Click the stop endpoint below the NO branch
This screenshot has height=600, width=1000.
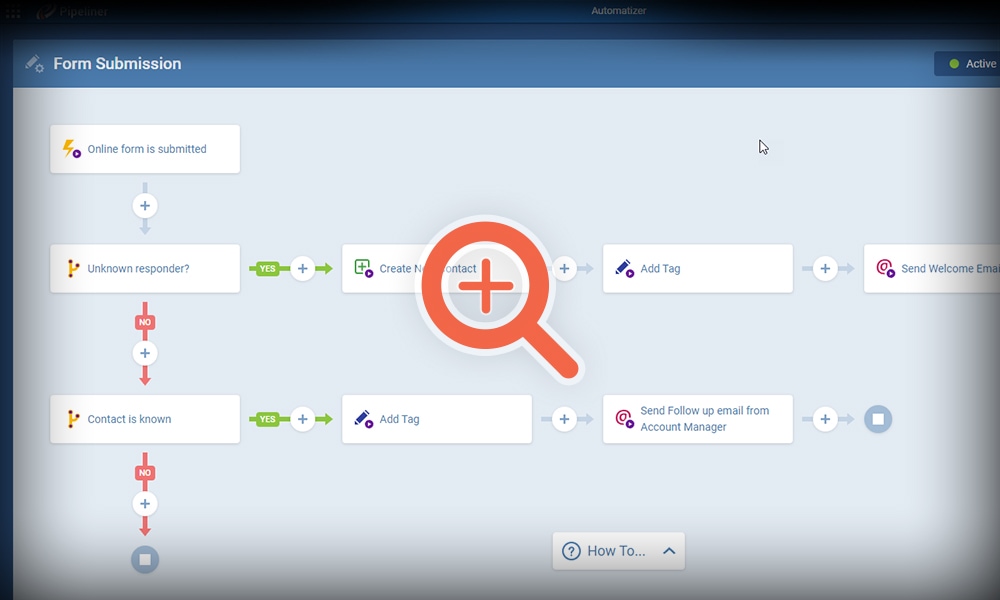145,560
